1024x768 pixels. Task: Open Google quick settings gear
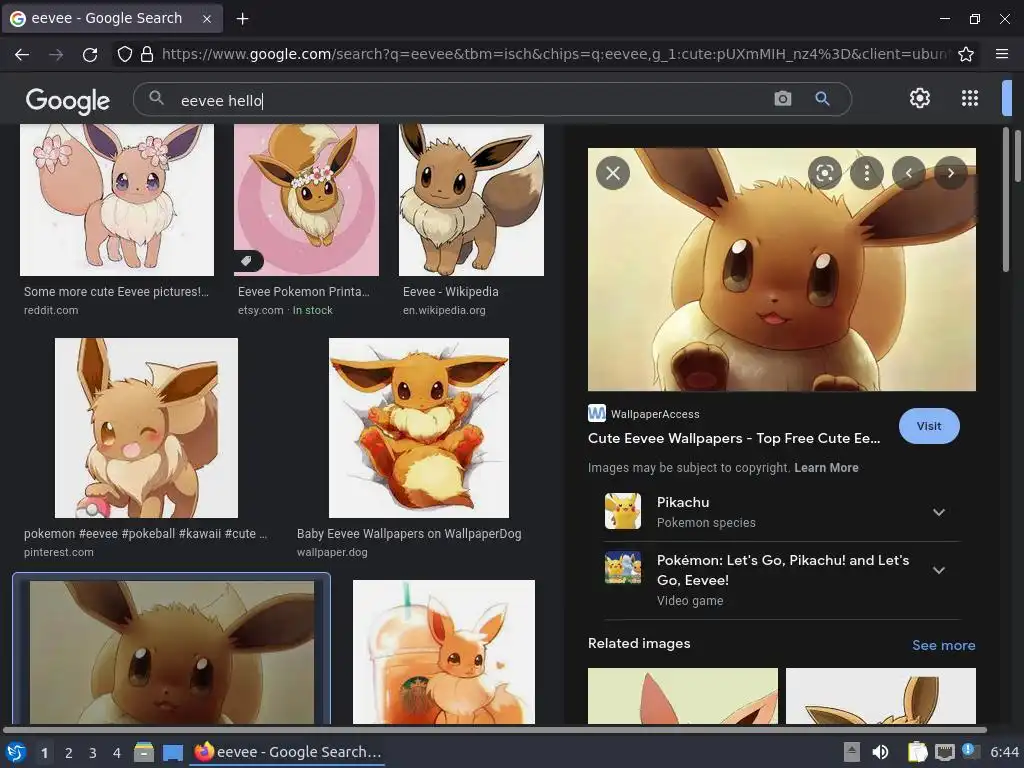point(920,98)
